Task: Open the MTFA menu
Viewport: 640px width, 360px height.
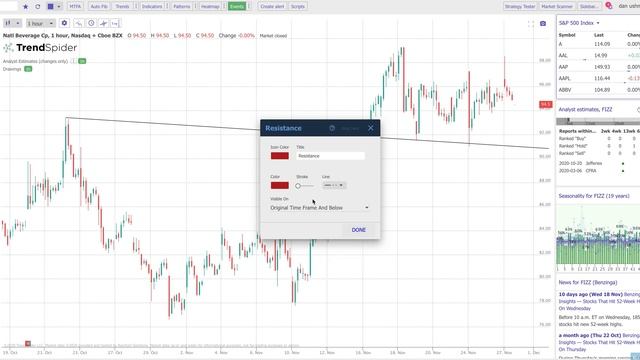Action: tap(75, 7)
